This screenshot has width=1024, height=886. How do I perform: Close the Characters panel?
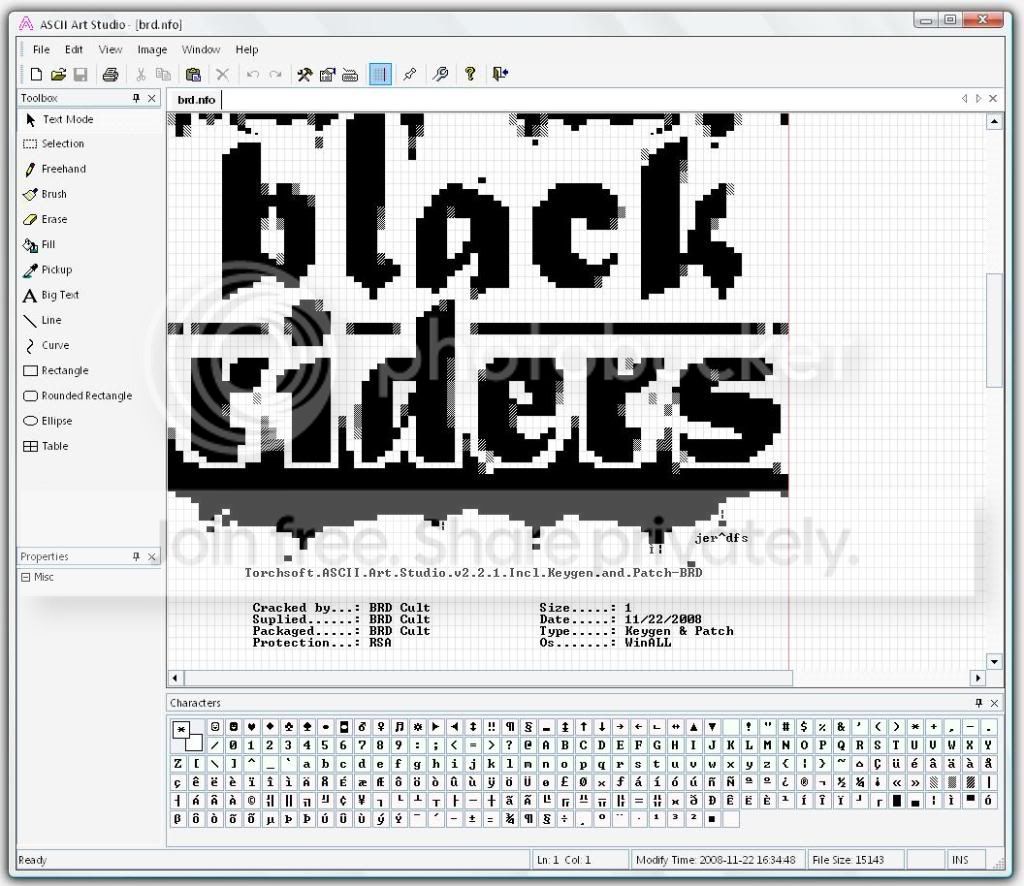click(x=994, y=703)
